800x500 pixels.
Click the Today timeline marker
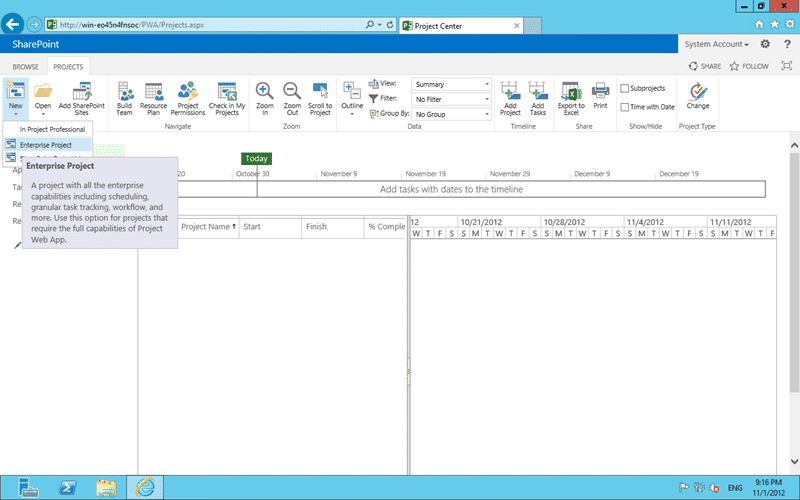point(256,159)
